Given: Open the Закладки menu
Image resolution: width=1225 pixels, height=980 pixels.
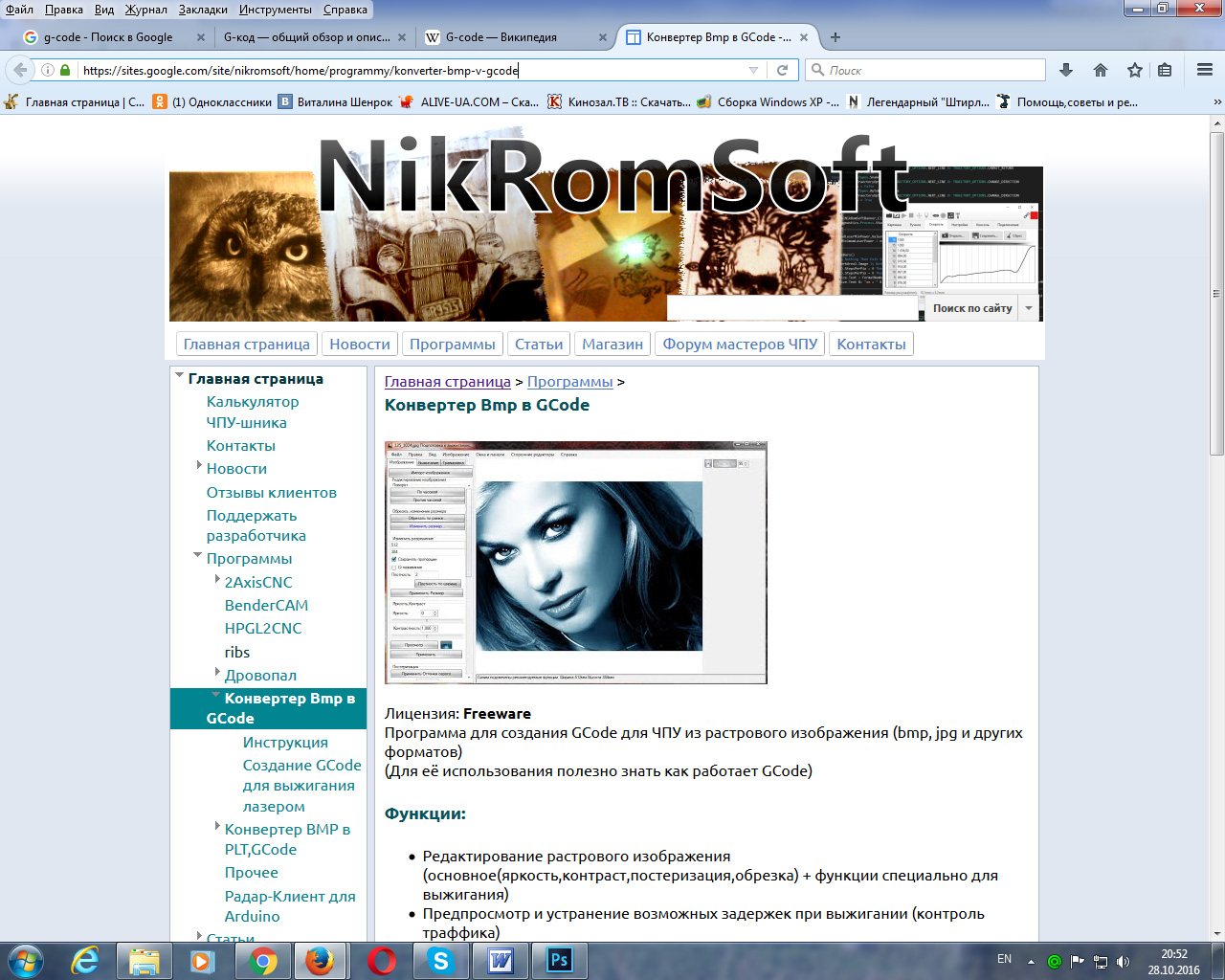Looking at the screenshot, I should coord(203,10).
